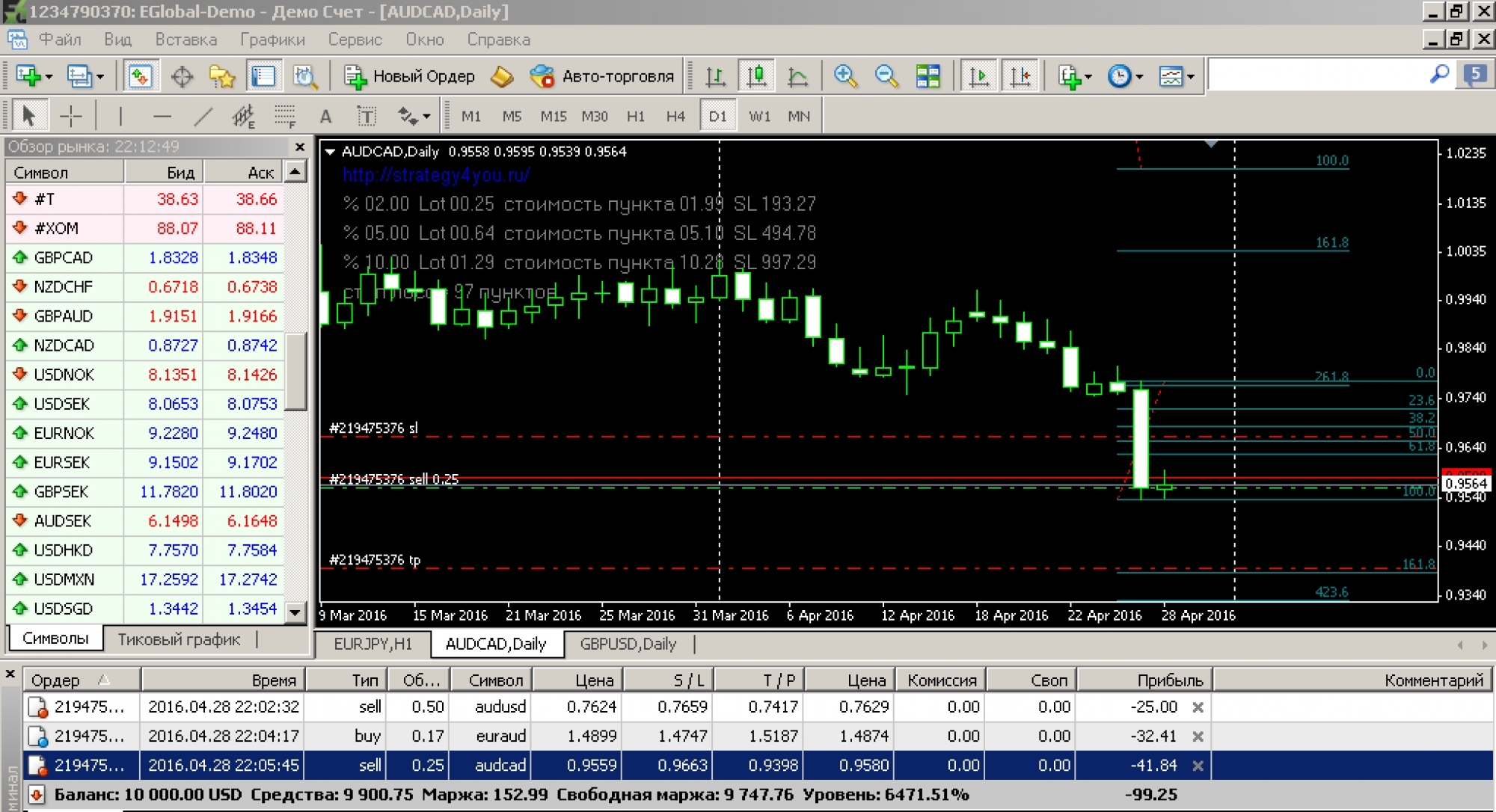The height and width of the screenshot is (812, 1496).
Task: Click the Crosshair cursor tool
Action: click(71, 116)
